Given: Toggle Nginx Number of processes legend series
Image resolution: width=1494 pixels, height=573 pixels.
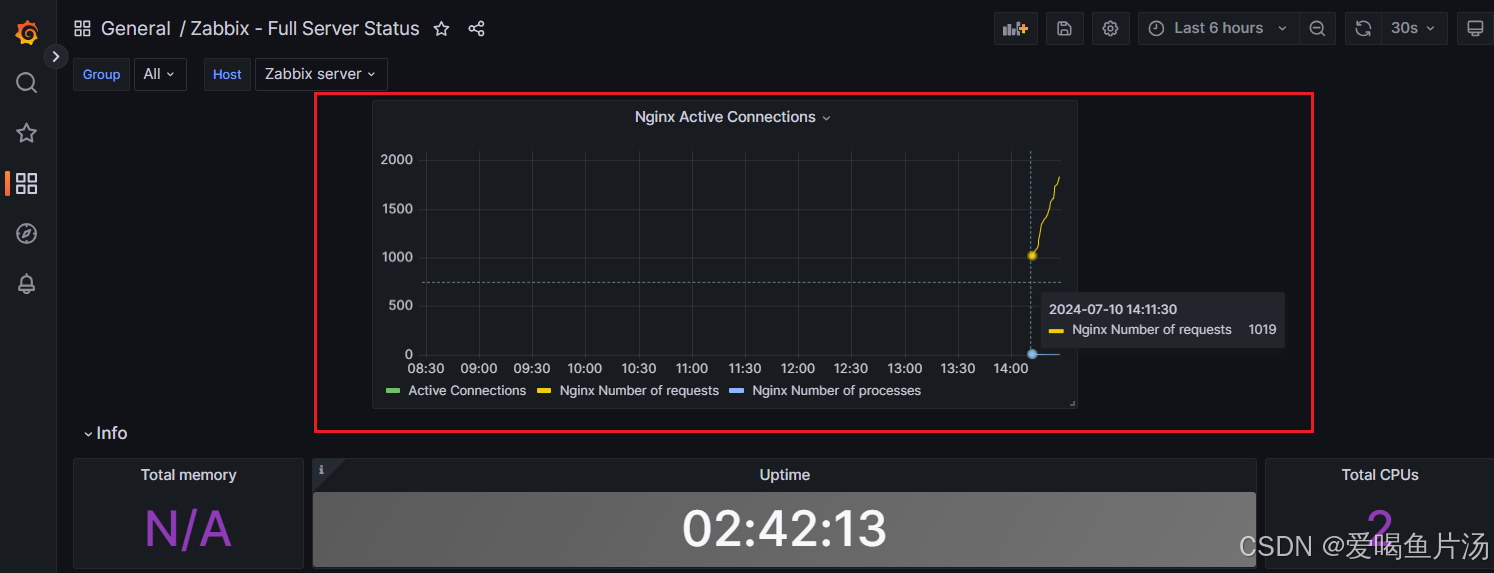Looking at the screenshot, I should pyautogui.click(x=836, y=391).
